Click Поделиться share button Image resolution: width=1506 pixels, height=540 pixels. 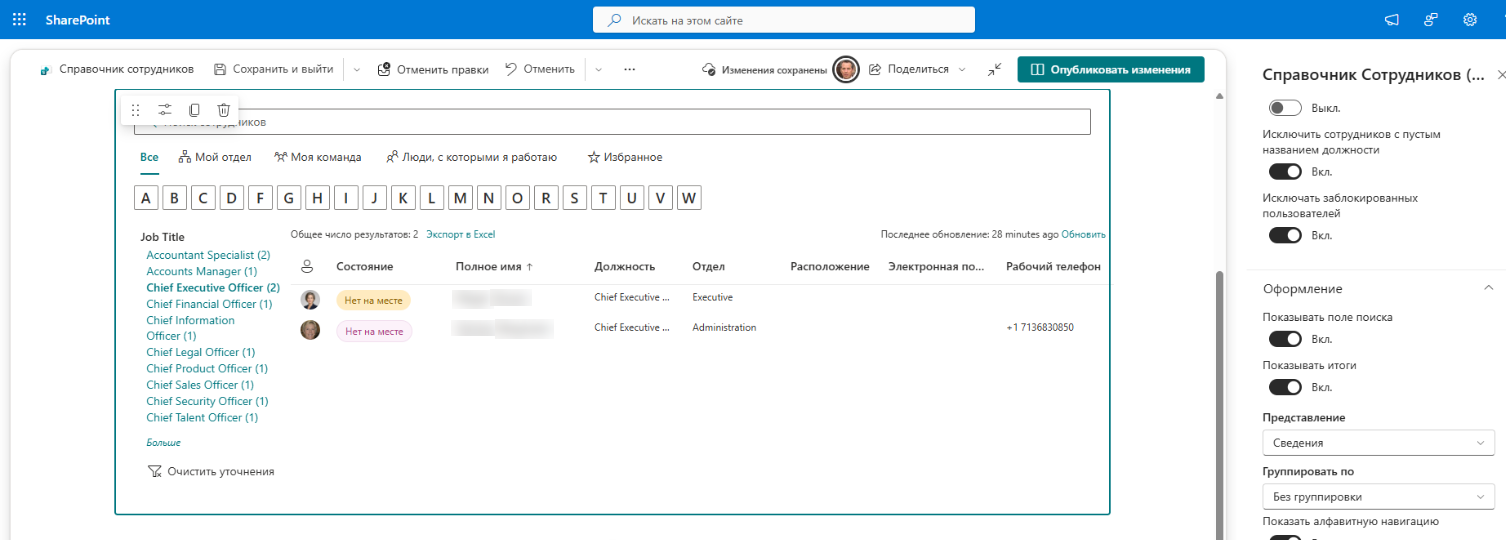pos(908,69)
